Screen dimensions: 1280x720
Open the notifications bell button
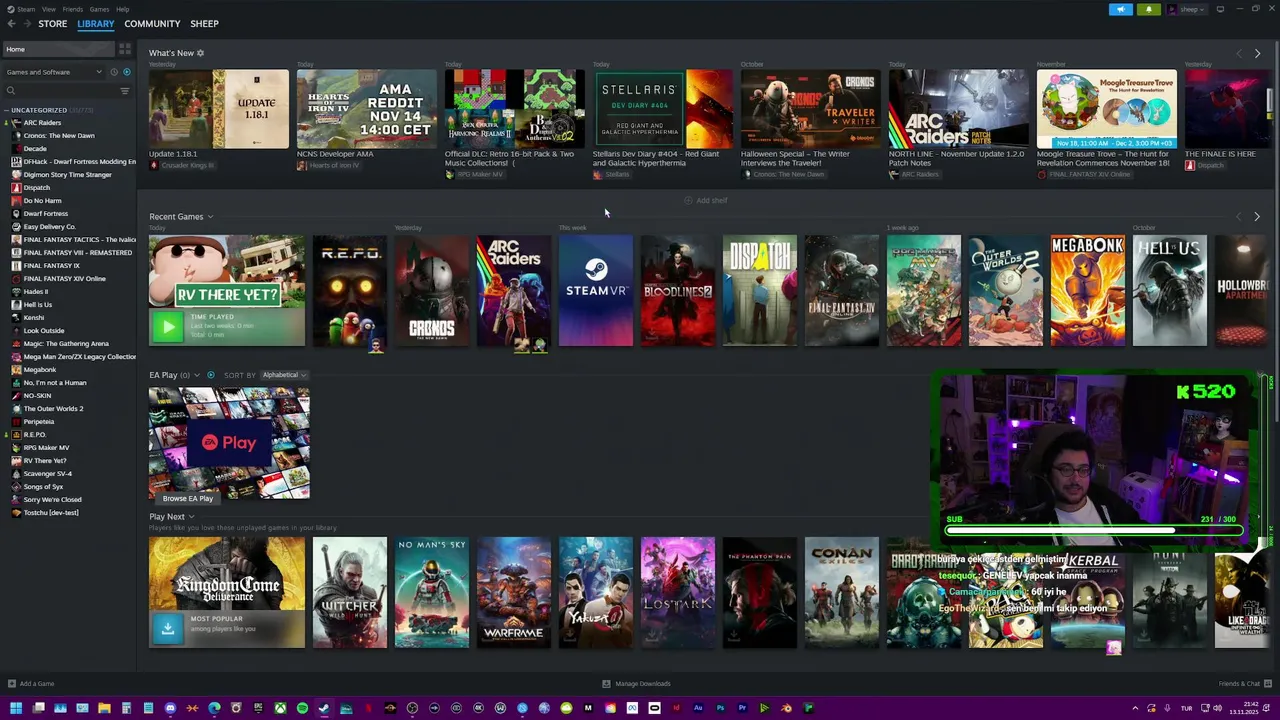pos(1148,9)
